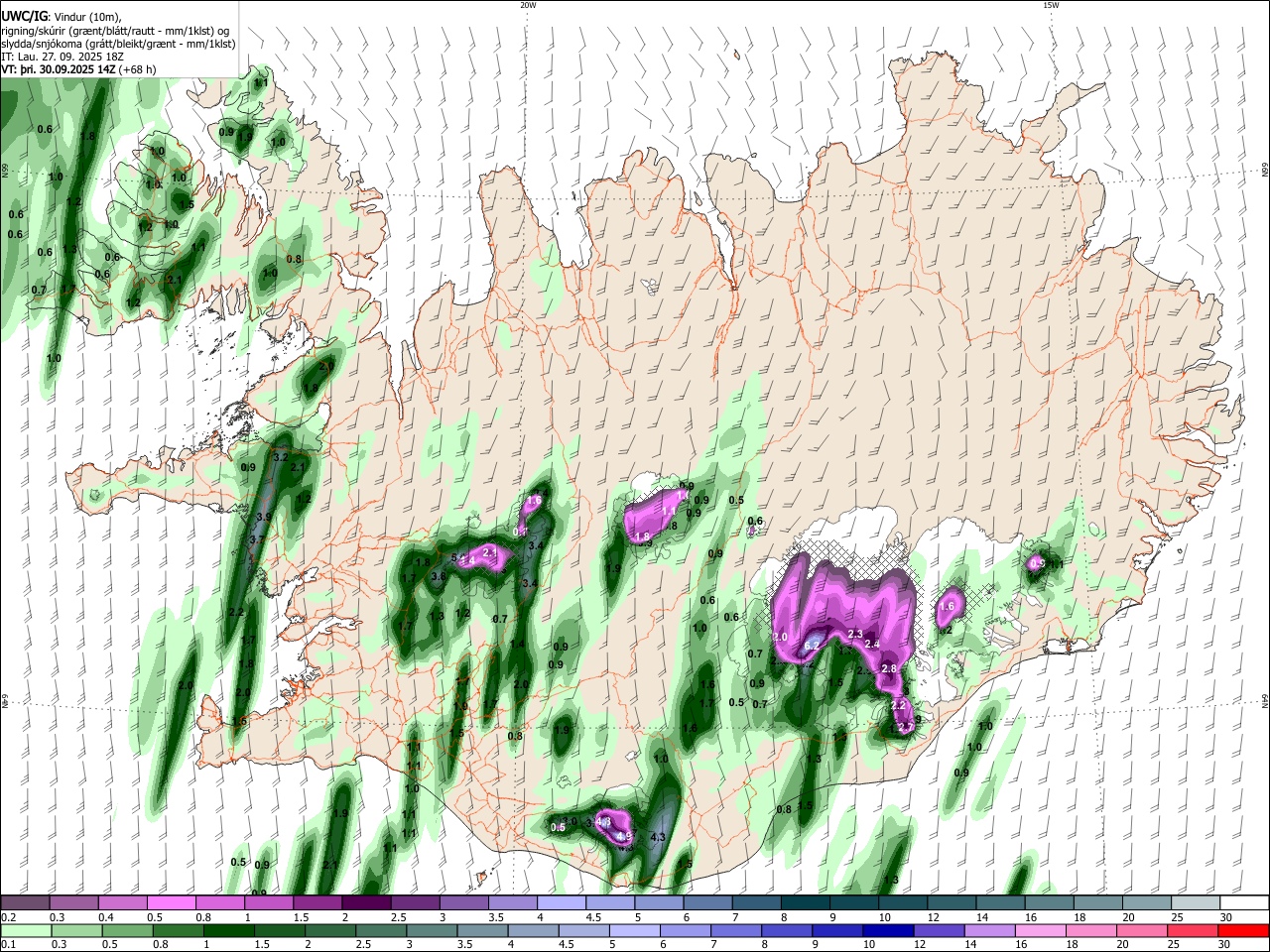
Task: Click the light lavender snow swatch between 4 and 4.5
Action: point(562,903)
